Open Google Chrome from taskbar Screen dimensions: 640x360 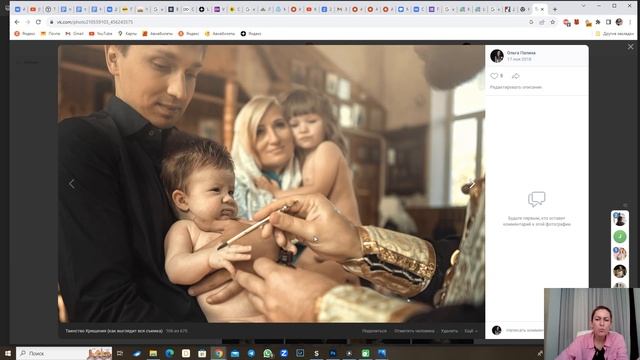click(219, 353)
